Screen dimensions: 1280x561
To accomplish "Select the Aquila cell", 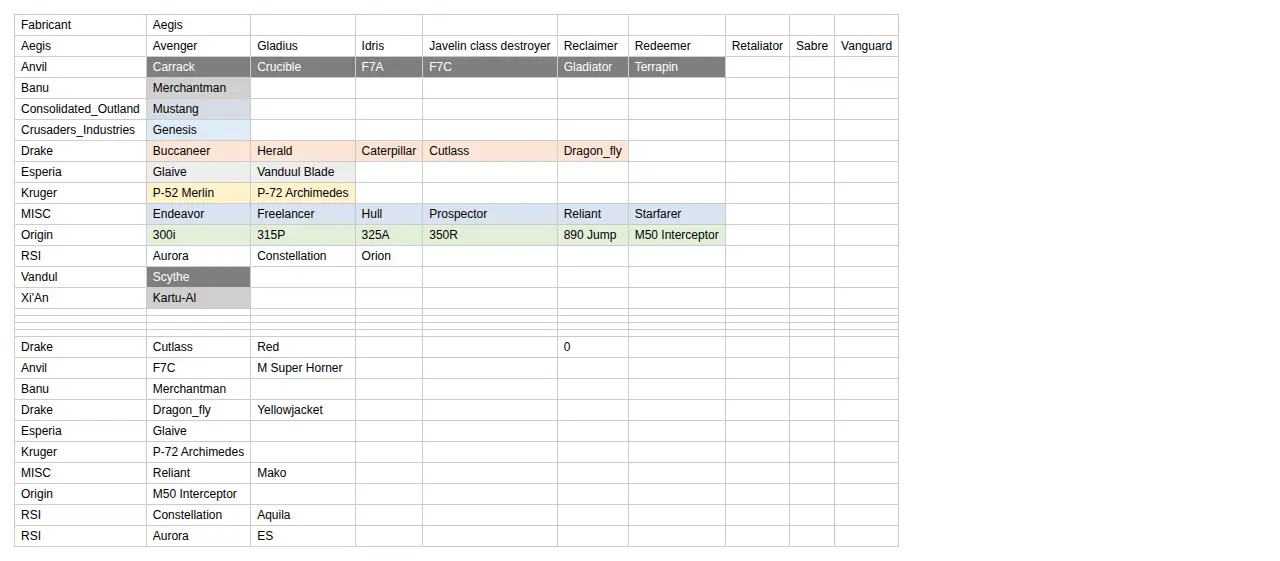I will click(303, 515).
